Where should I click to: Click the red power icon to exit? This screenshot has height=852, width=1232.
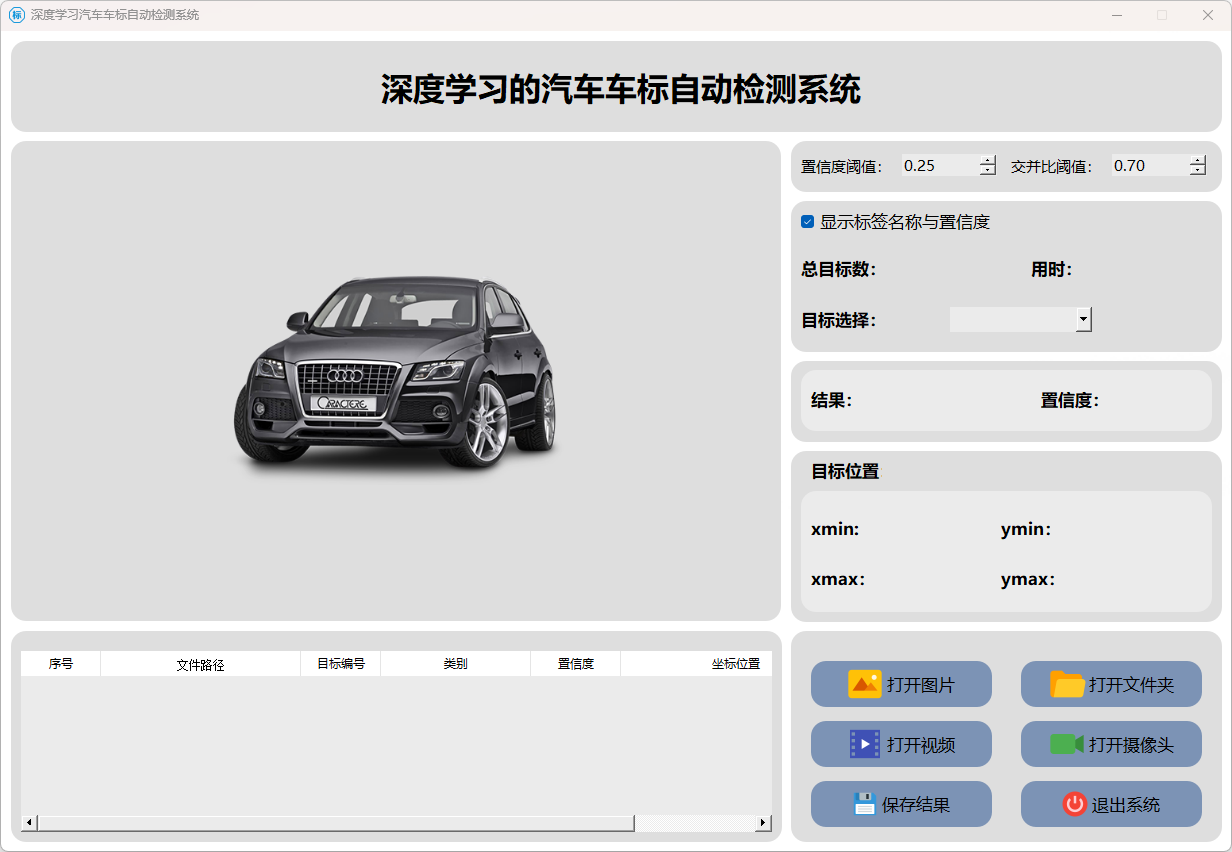[x=1074, y=804]
